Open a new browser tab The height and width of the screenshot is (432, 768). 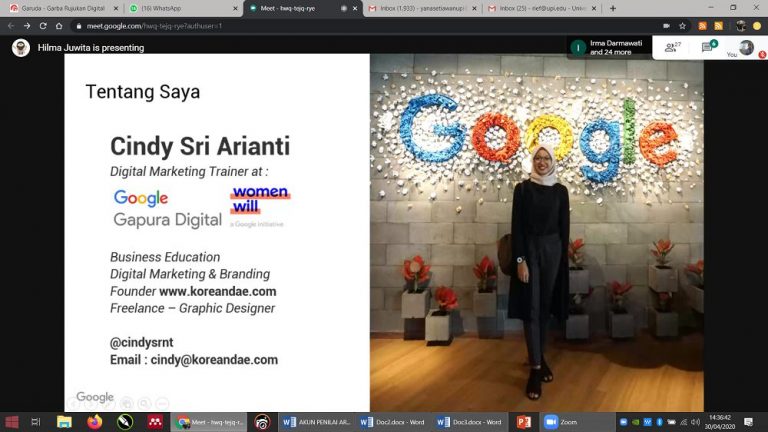[613, 8]
